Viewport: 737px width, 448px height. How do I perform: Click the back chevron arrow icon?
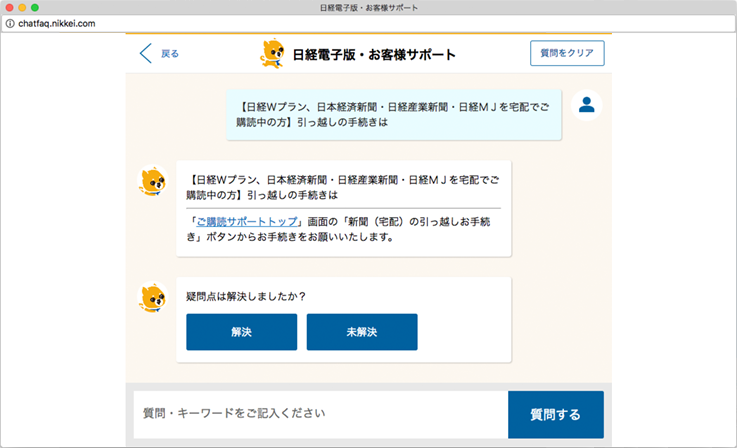(146, 54)
